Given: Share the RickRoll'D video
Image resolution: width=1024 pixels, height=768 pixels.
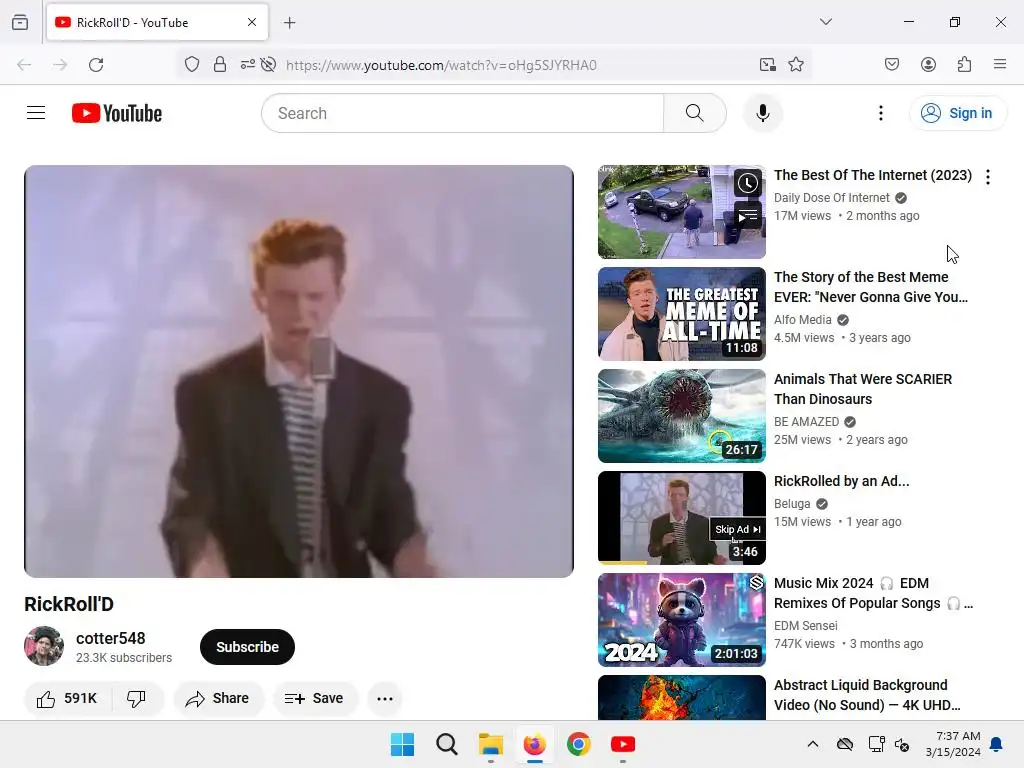Looking at the screenshot, I should (x=218, y=699).
